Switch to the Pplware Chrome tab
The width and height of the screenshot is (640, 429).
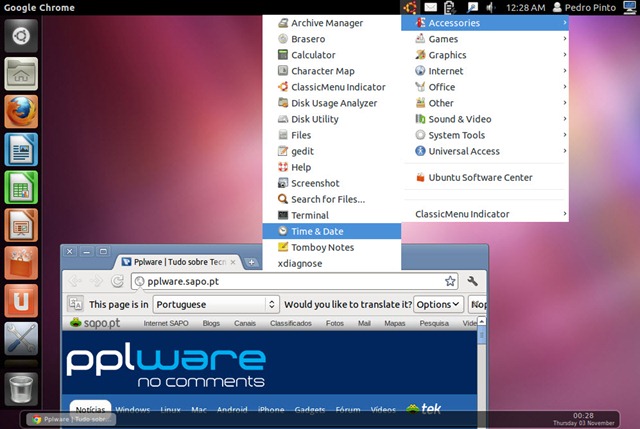(180, 262)
